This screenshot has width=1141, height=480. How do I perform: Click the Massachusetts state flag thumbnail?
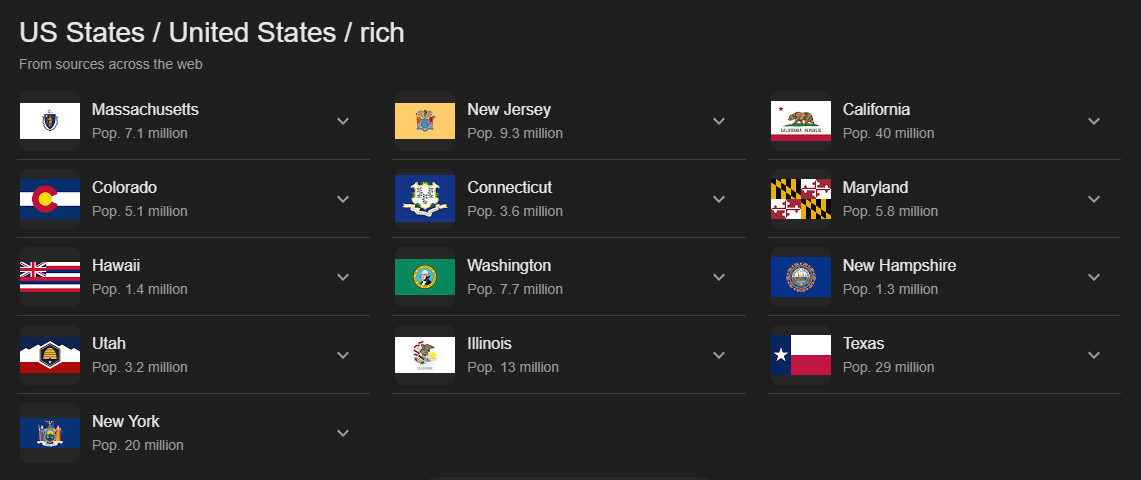click(49, 121)
